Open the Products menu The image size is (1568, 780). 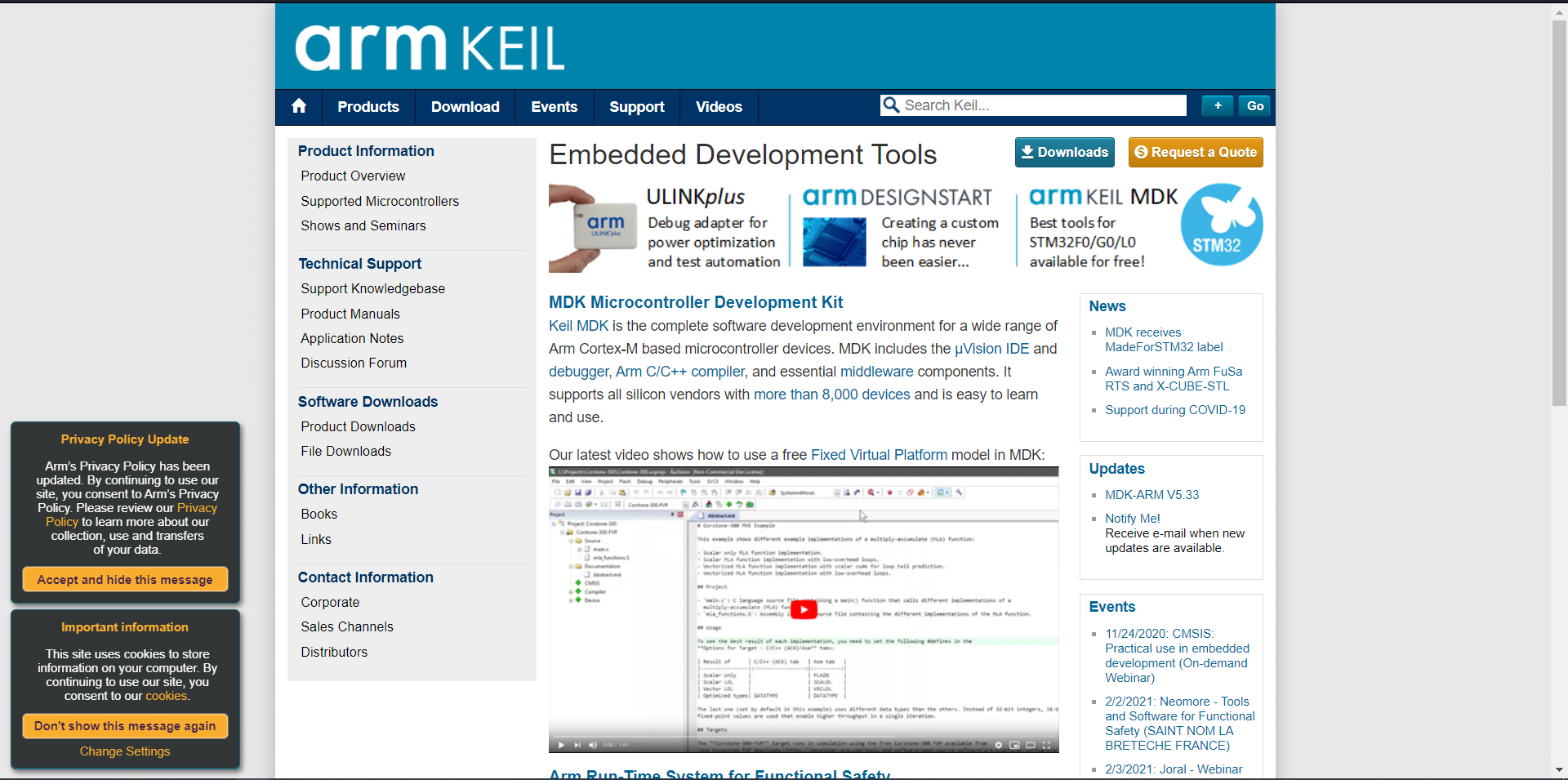368,107
